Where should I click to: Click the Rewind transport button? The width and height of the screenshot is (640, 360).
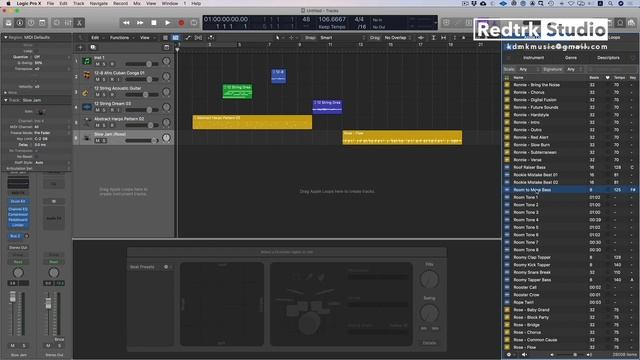[x=126, y=23]
